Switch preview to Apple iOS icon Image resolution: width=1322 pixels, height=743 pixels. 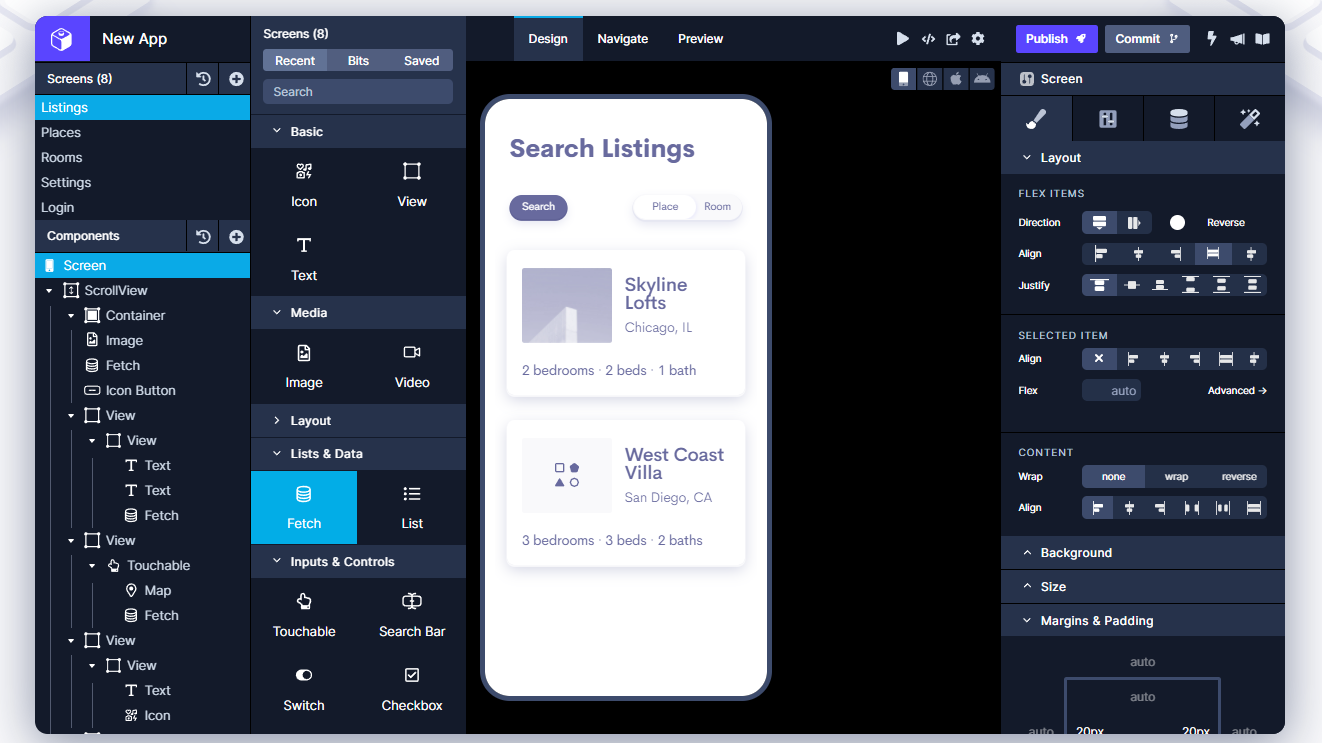(x=956, y=79)
